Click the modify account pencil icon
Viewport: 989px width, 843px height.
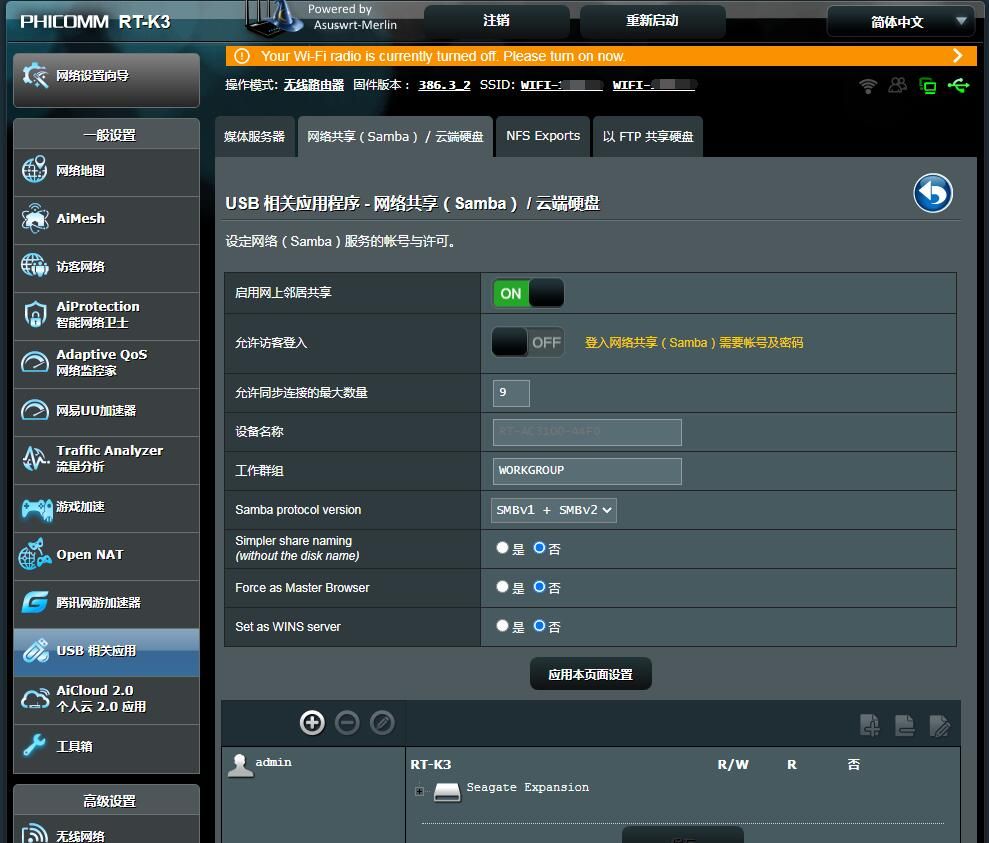(x=382, y=722)
